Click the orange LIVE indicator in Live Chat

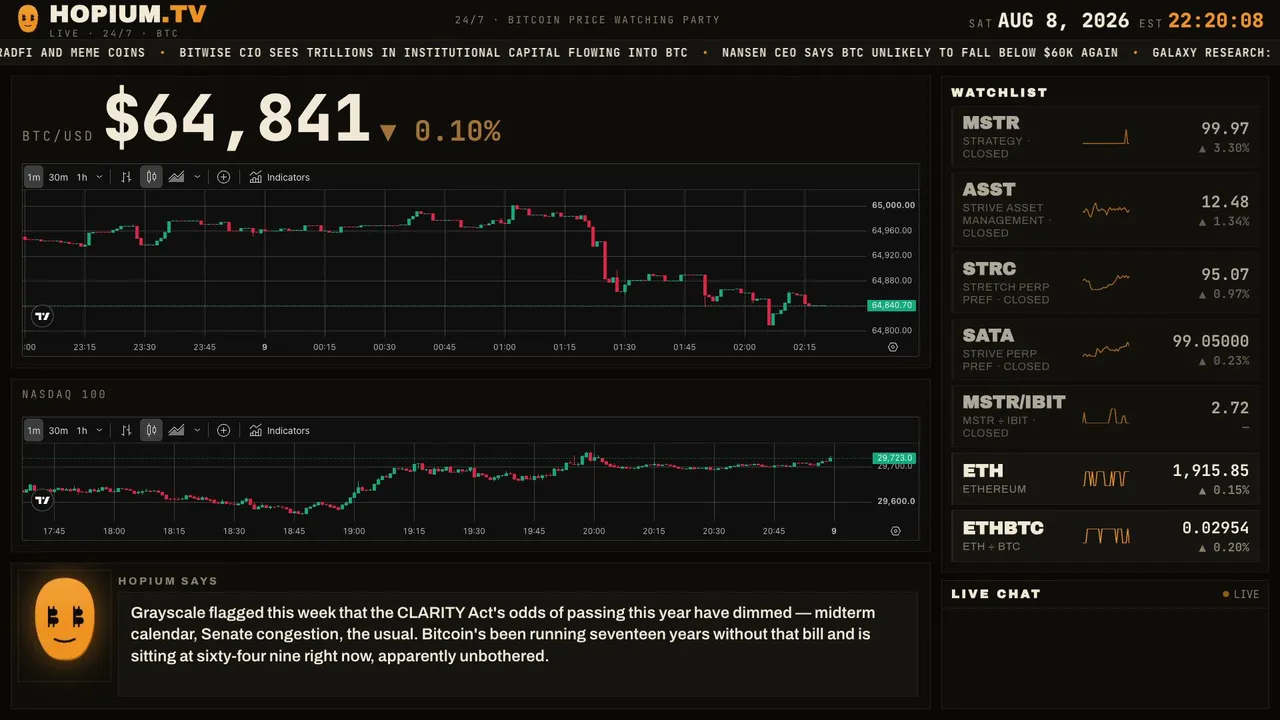1241,594
